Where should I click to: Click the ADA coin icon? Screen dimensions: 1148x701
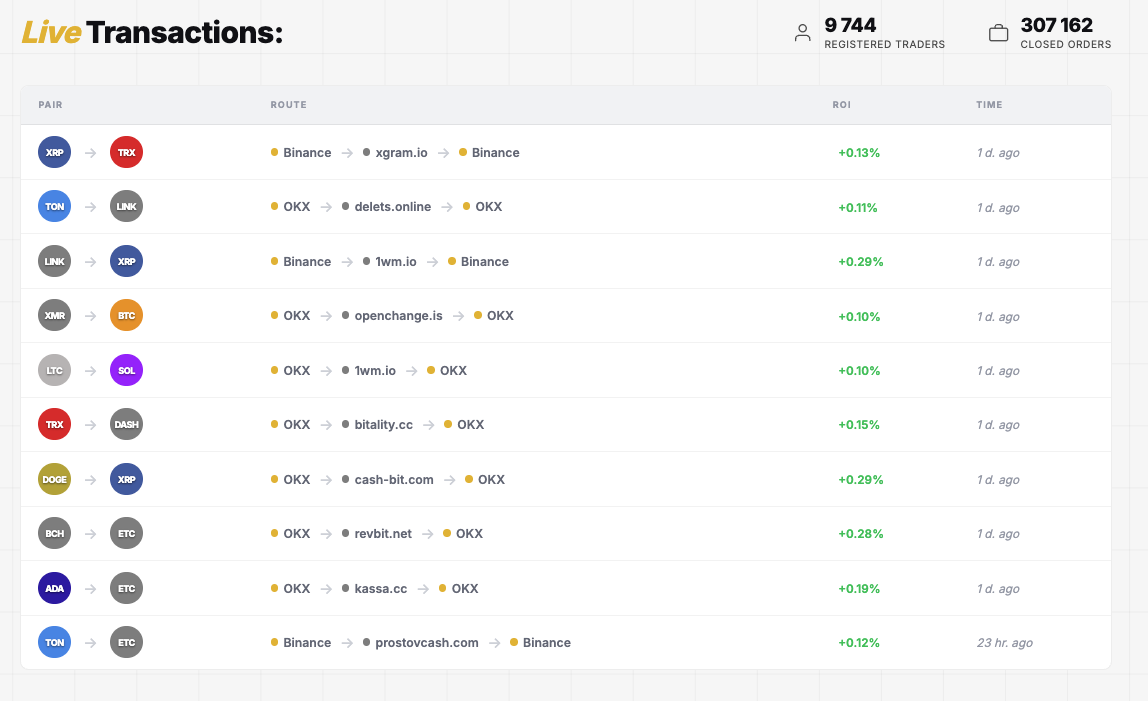click(x=54, y=588)
